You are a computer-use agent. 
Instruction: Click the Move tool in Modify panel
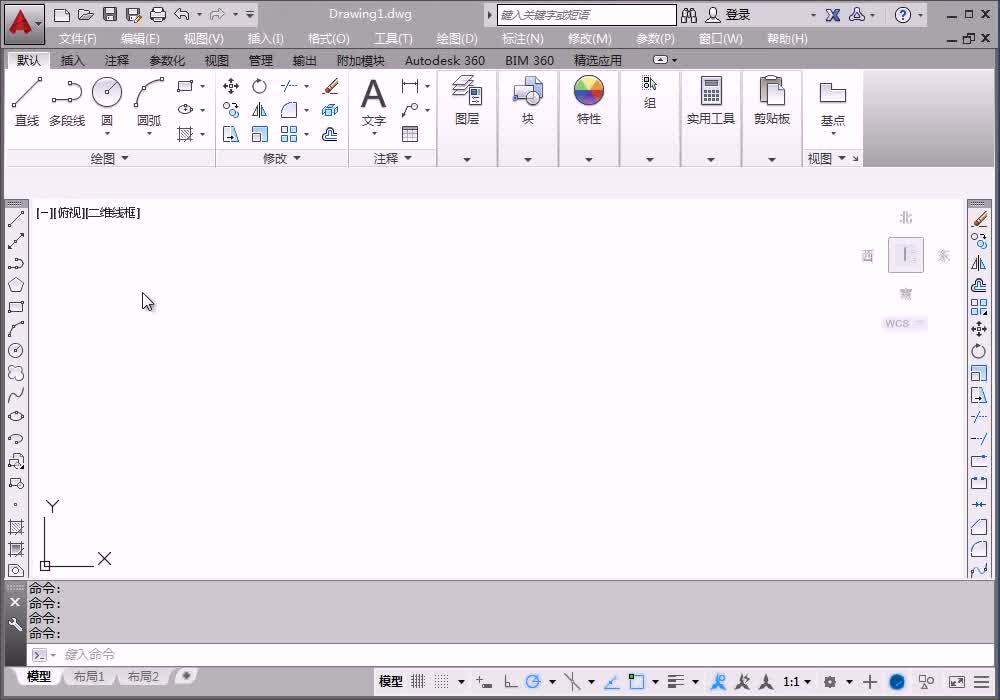231,86
